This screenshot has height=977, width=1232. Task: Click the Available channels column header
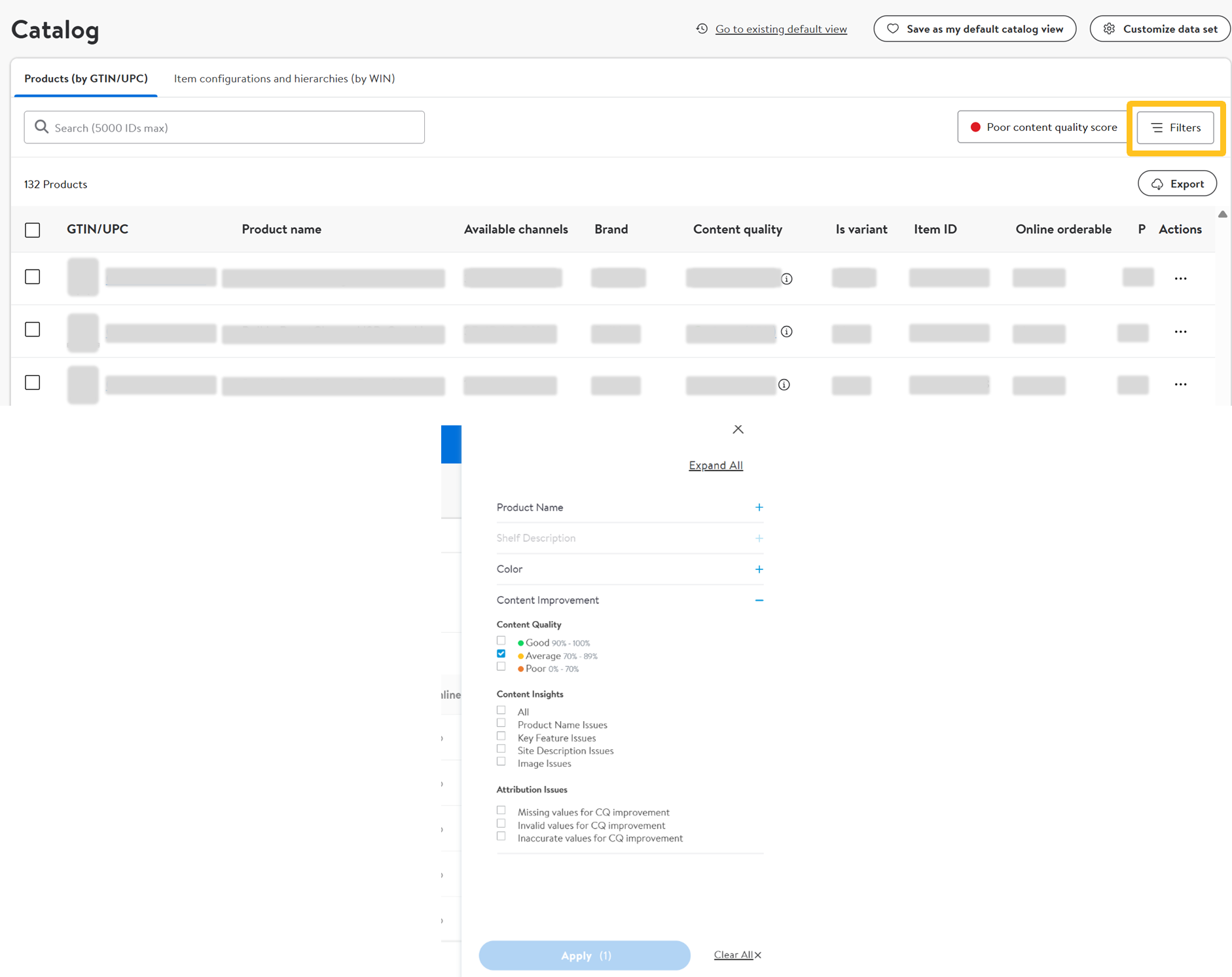(516, 229)
